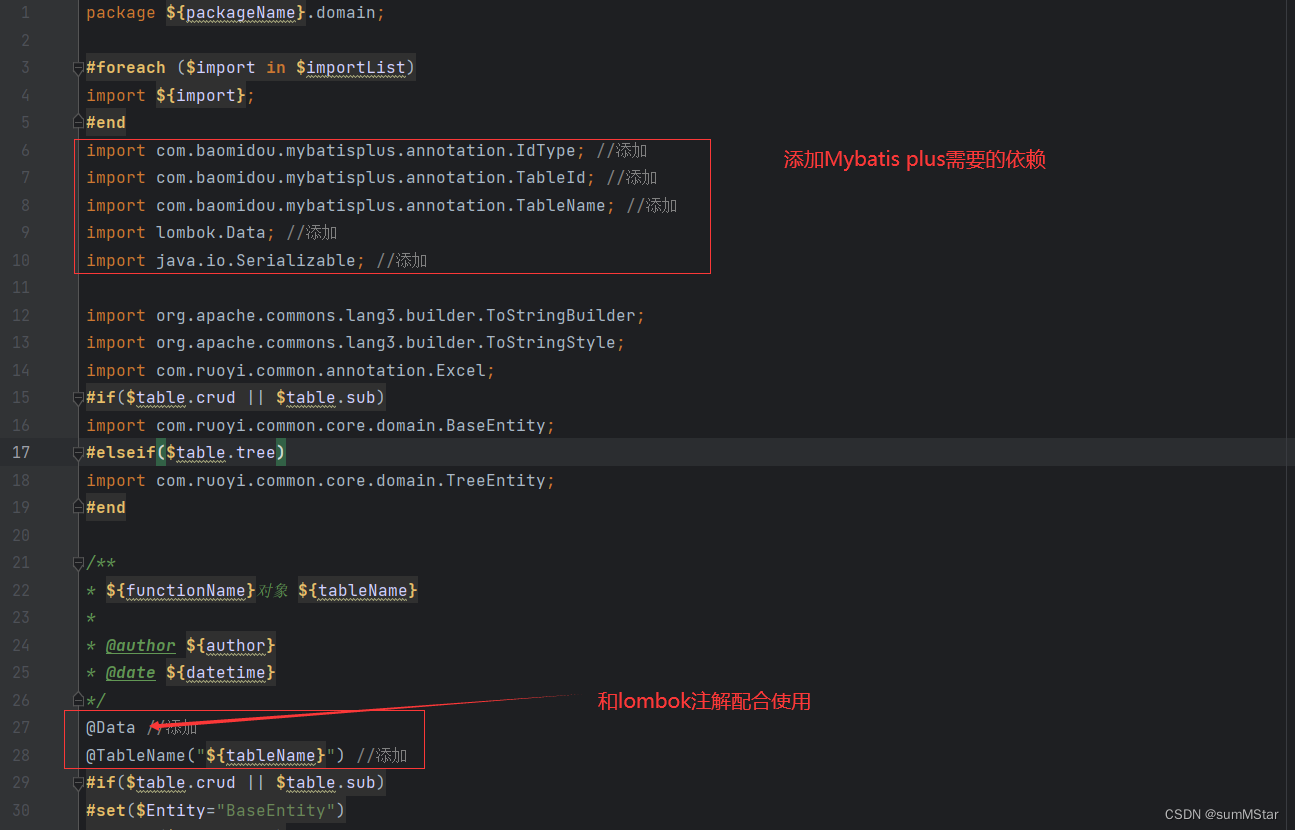The width and height of the screenshot is (1295, 830).
Task: Click the ${datetime} variable
Action: pos(221,673)
